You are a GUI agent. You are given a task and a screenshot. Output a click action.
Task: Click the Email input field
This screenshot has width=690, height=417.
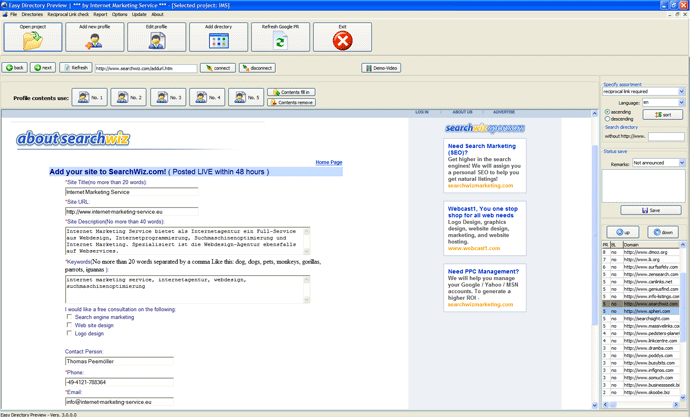click(119, 402)
